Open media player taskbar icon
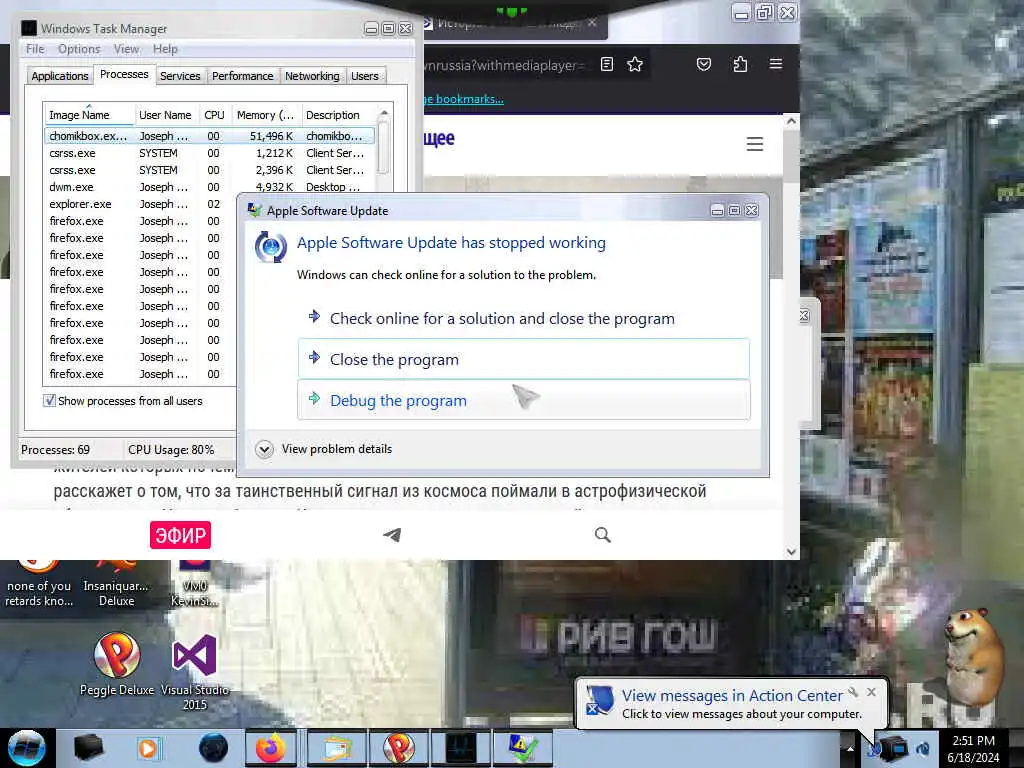The width and height of the screenshot is (1024, 768). tap(148, 748)
